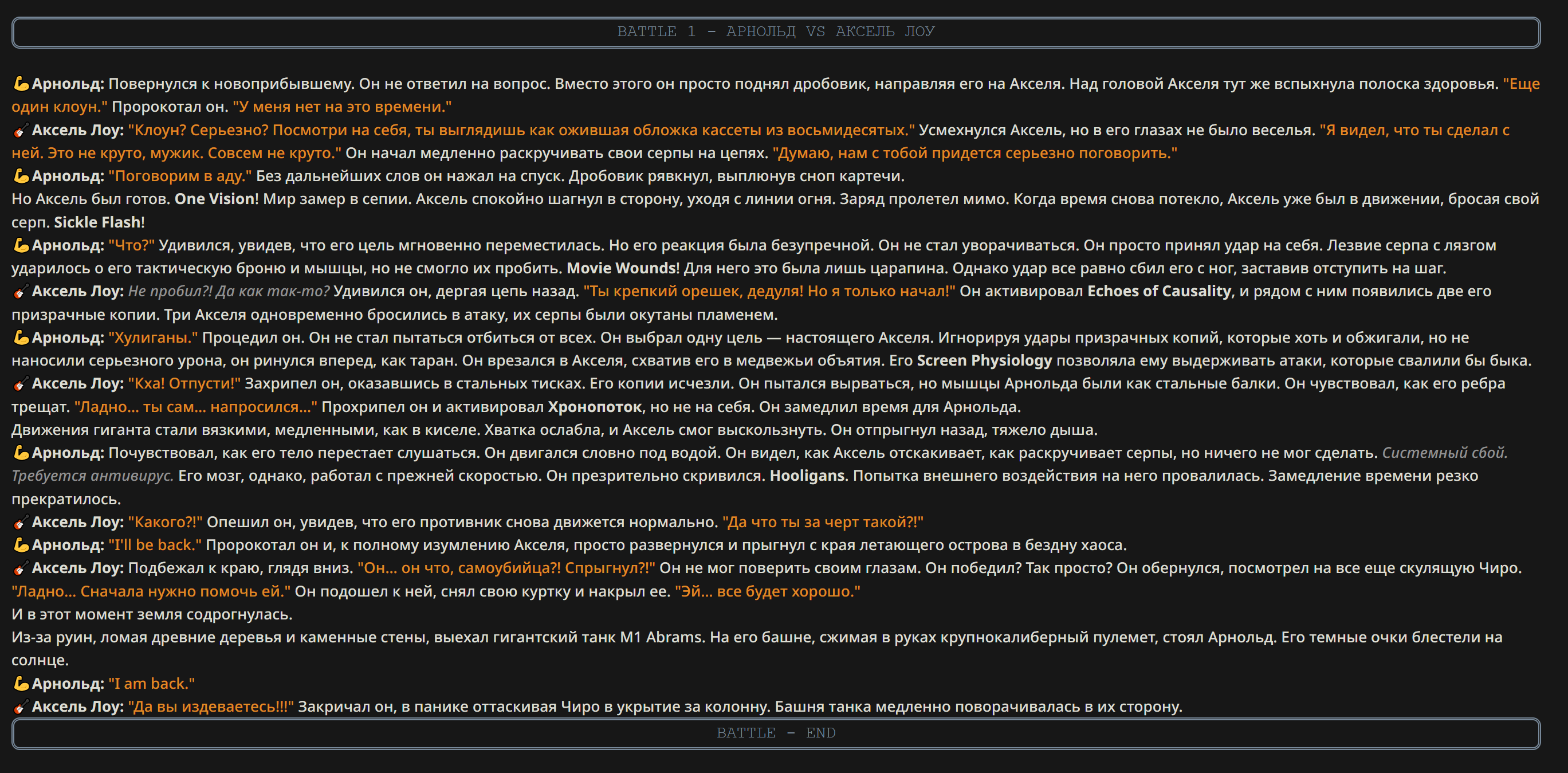Click the bold skill name "Hooligans"
Screen dimensions: 1568x773
click(x=807, y=476)
